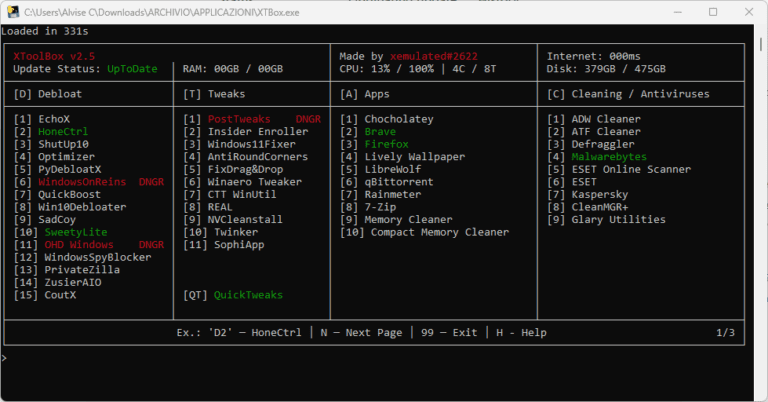Select CTT WinUtil entry
The height and width of the screenshot is (402, 768).
click(x=230, y=194)
